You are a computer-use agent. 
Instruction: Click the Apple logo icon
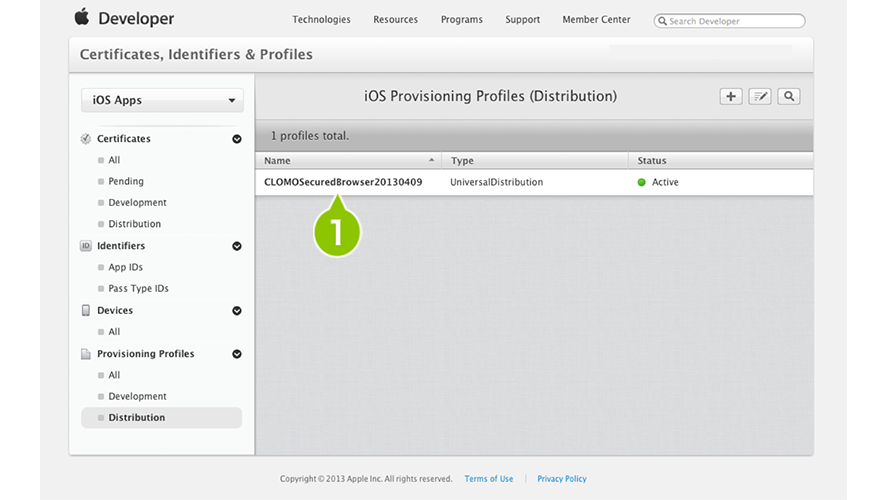coord(82,17)
